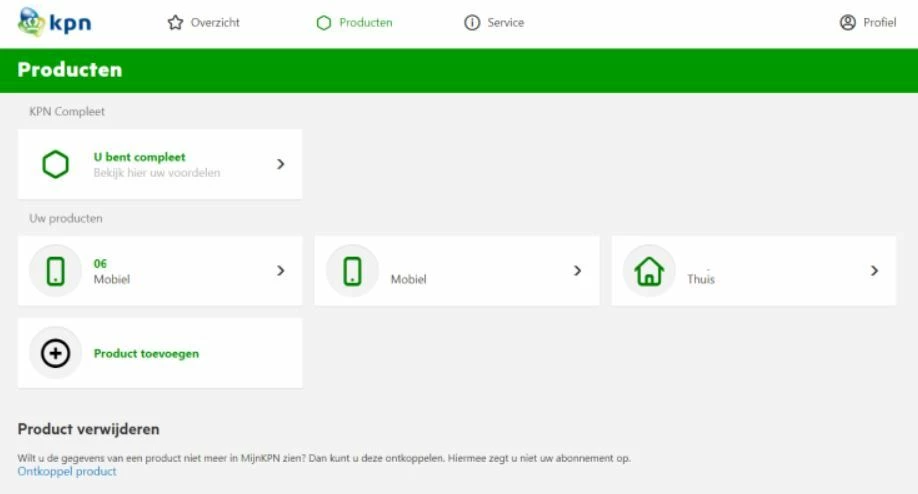Screen dimensions: 918x494
Task: Open the Profiel menu
Action: [x=868, y=23]
